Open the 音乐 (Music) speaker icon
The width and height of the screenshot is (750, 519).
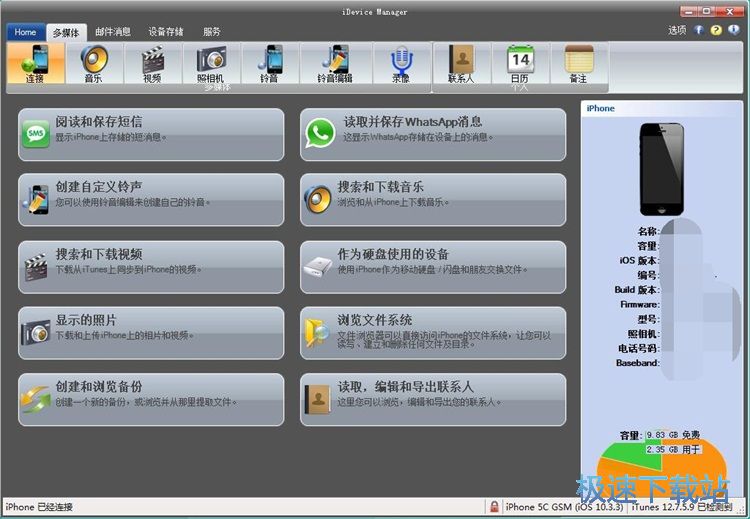pos(94,64)
